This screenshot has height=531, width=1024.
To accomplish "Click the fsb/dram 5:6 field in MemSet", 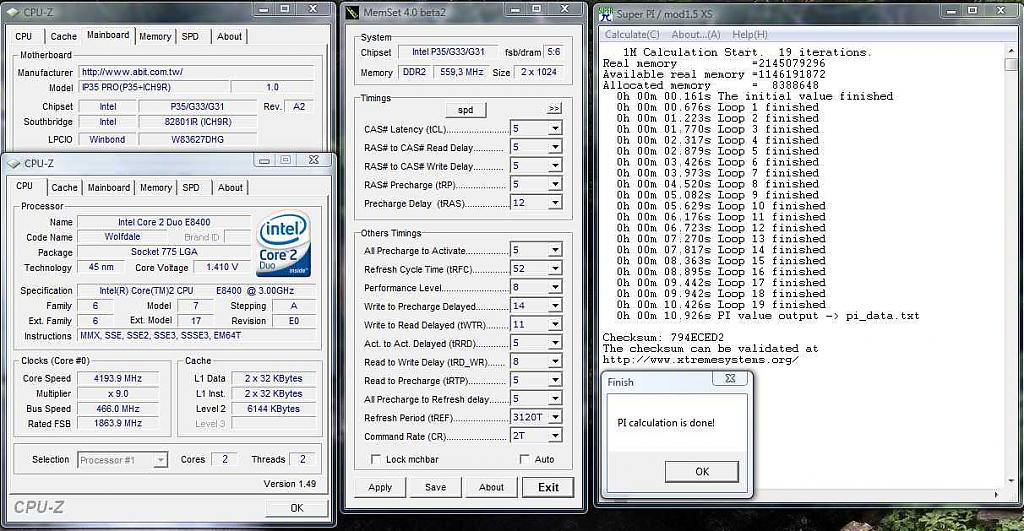I will [554, 52].
